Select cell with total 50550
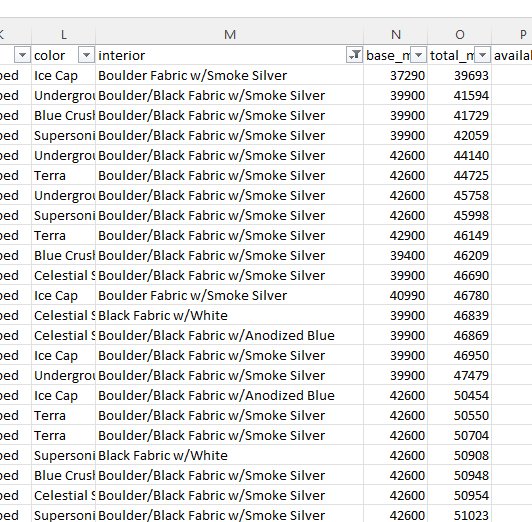The width and height of the screenshot is (532, 522). pyautogui.click(x=460, y=415)
